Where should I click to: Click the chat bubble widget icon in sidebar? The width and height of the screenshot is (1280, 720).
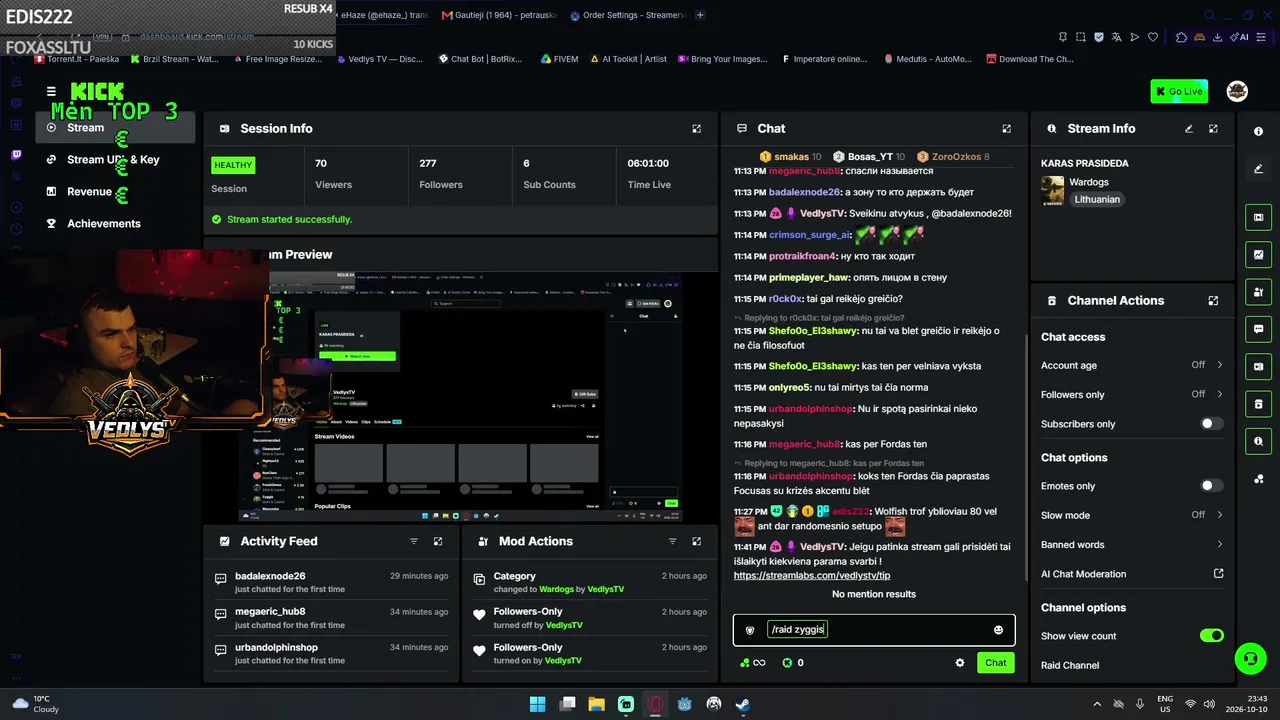tap(1258, 329)
